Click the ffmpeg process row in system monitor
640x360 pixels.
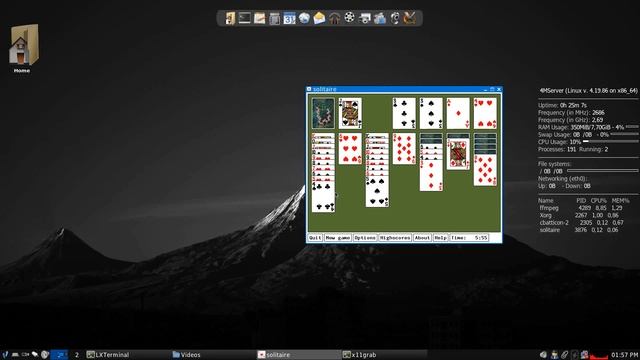click(x=581, y=208)
